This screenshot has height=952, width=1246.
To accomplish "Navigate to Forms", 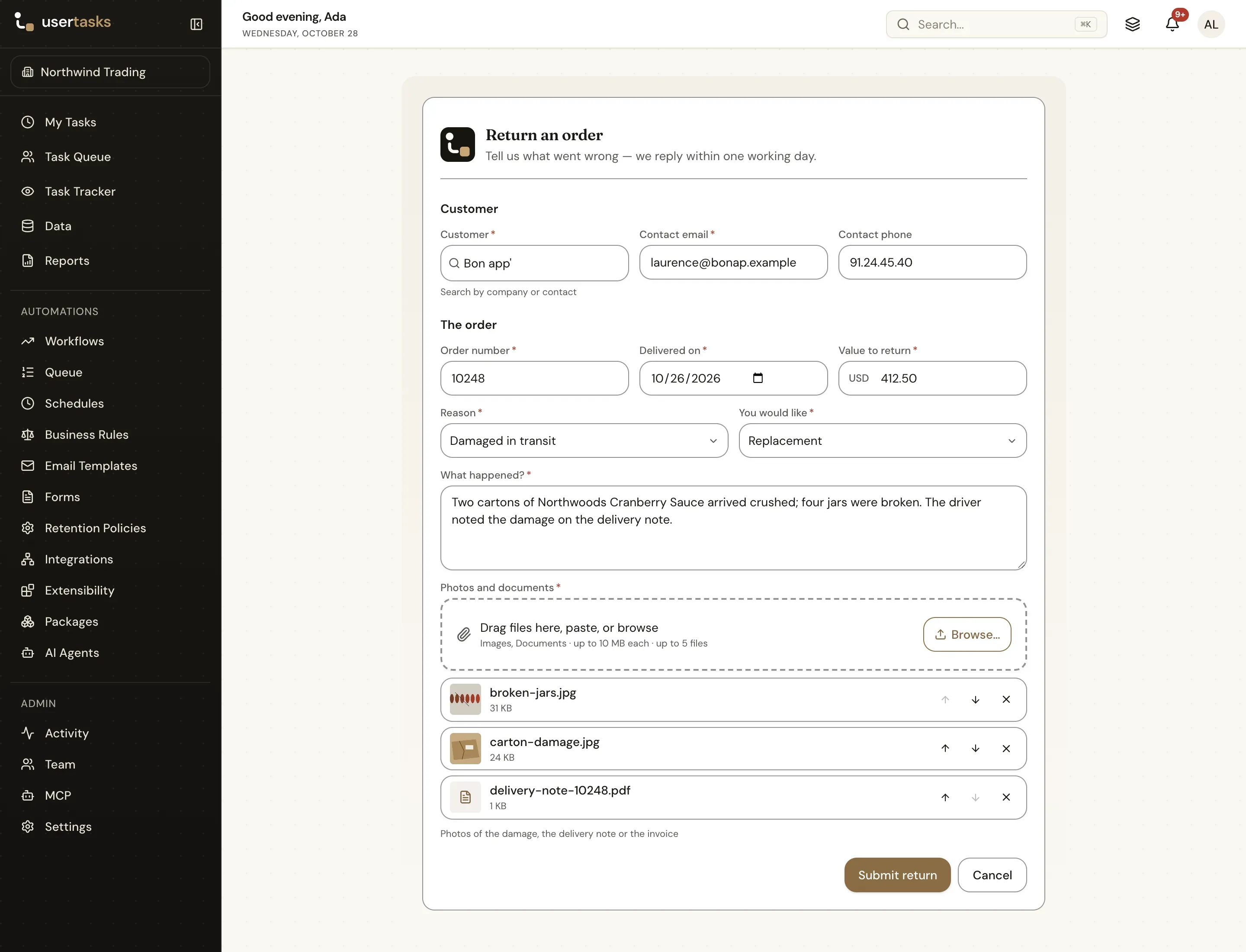I will (110, 496).
